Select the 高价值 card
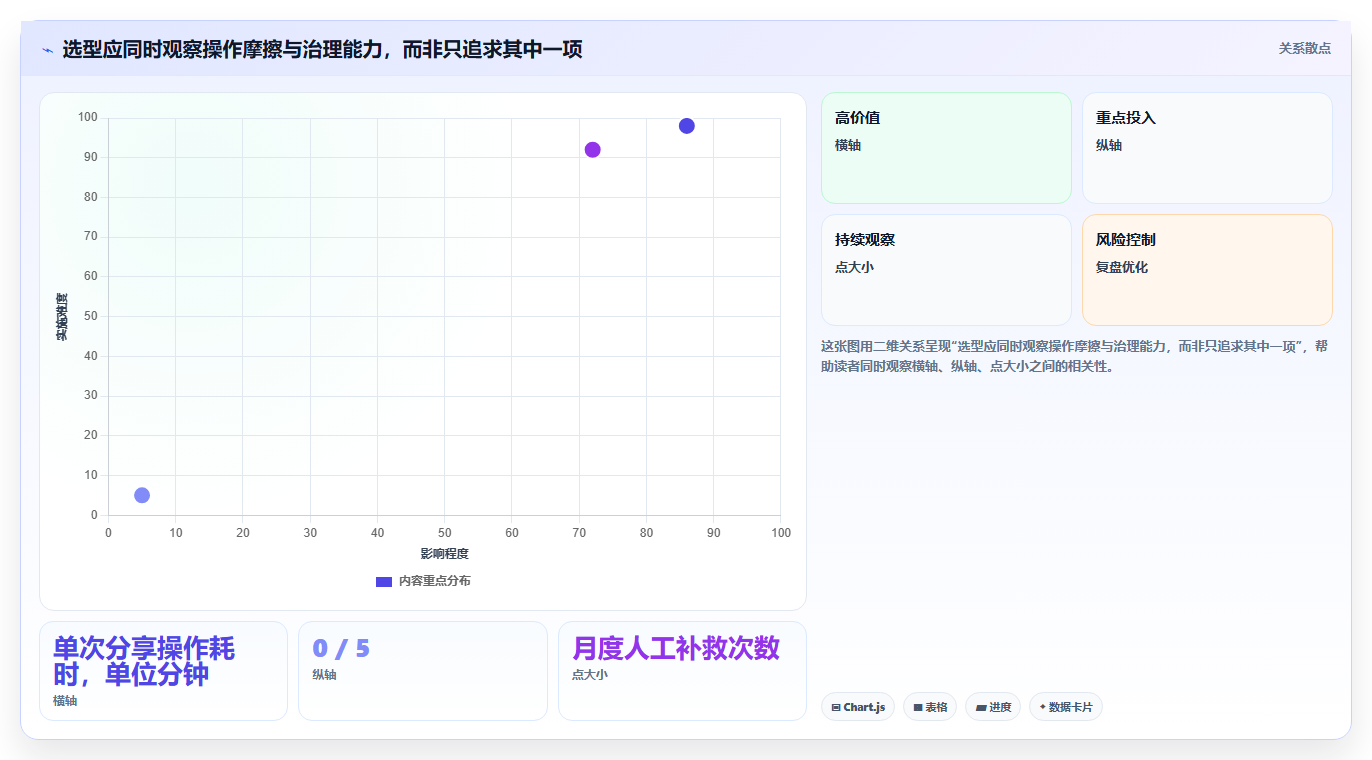The width and height of the screenshot is (1372, 760). [946, 148]
